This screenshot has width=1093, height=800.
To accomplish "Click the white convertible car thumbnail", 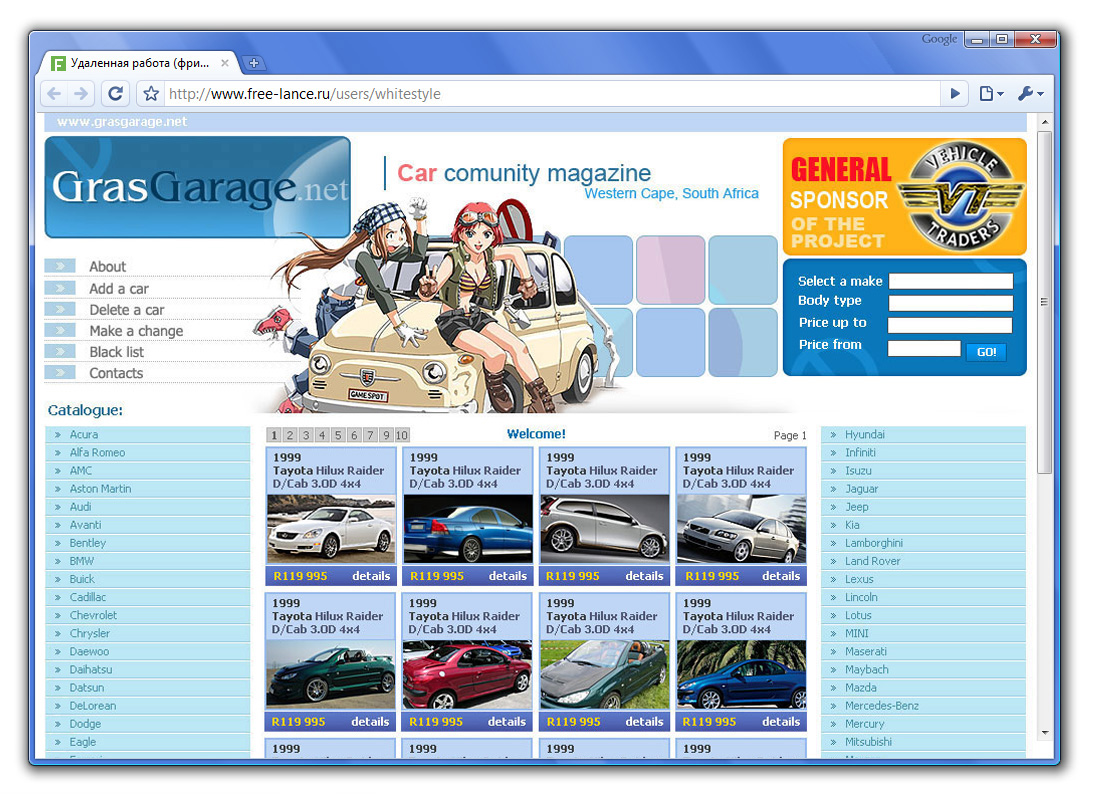I will click(331, 529).
